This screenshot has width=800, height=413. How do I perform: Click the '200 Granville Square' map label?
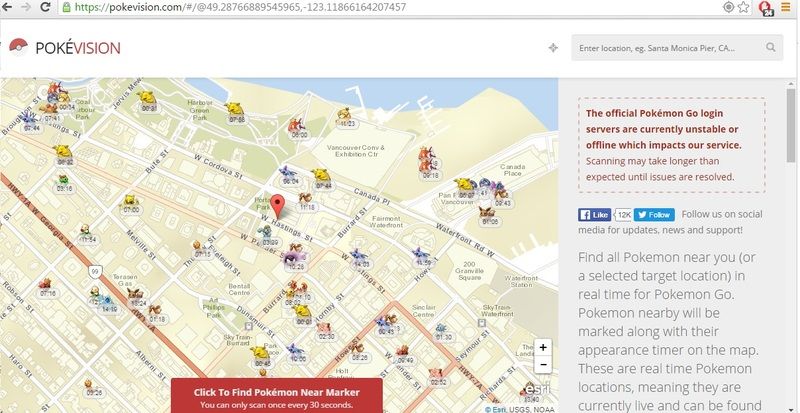point(470,271)
